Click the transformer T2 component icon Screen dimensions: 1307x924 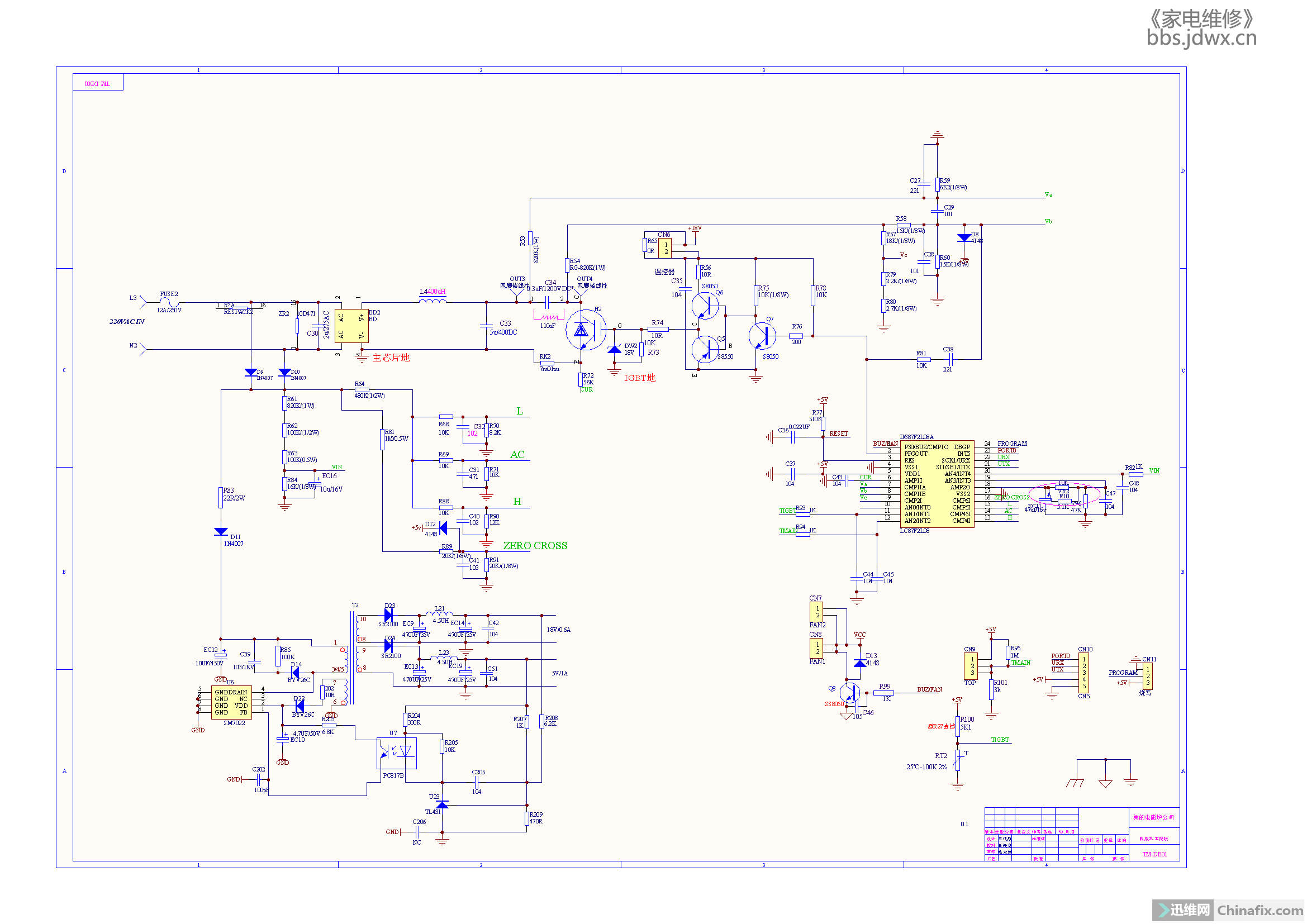click(349, 646)
